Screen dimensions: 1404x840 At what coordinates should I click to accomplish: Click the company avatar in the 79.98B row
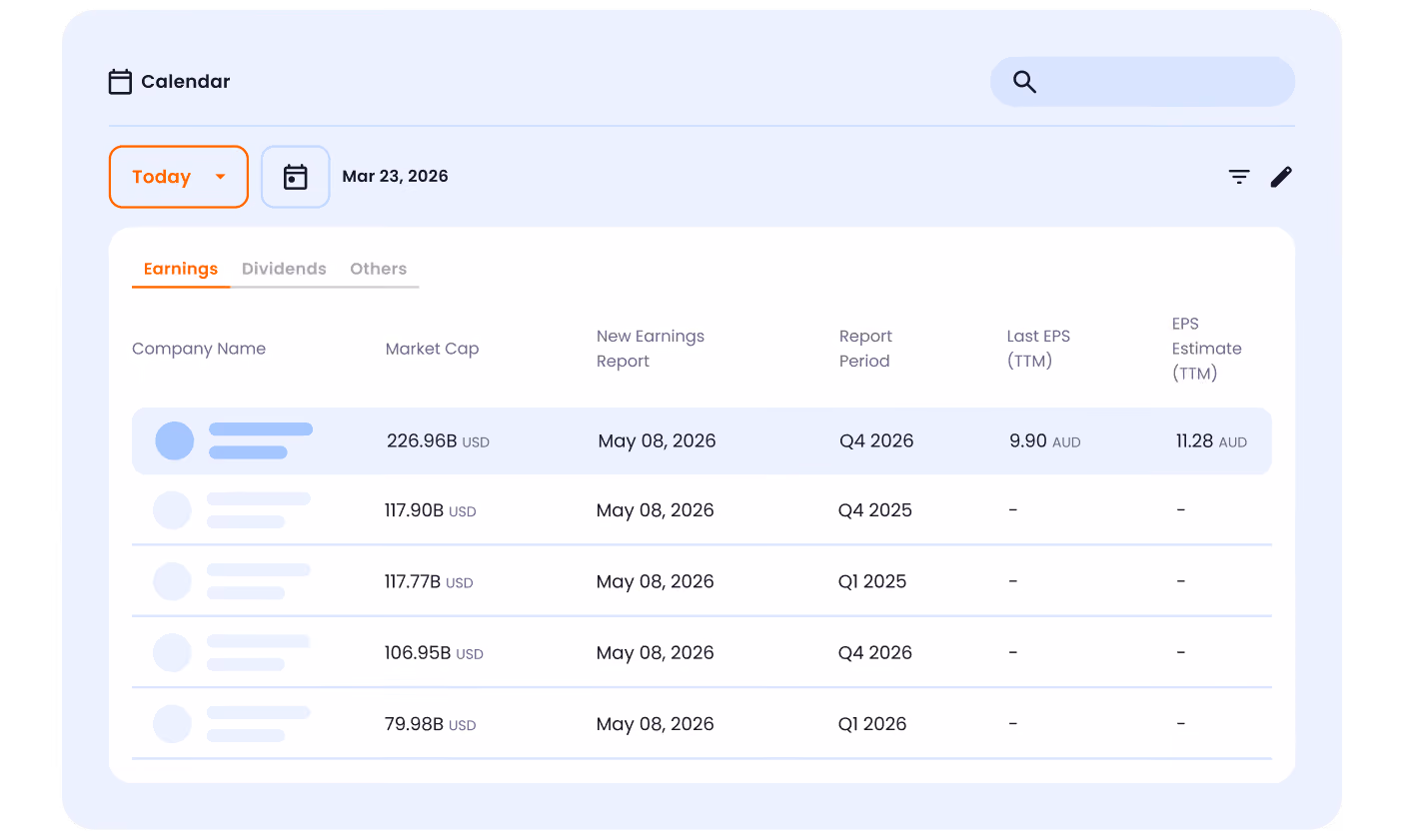point(172,724)
